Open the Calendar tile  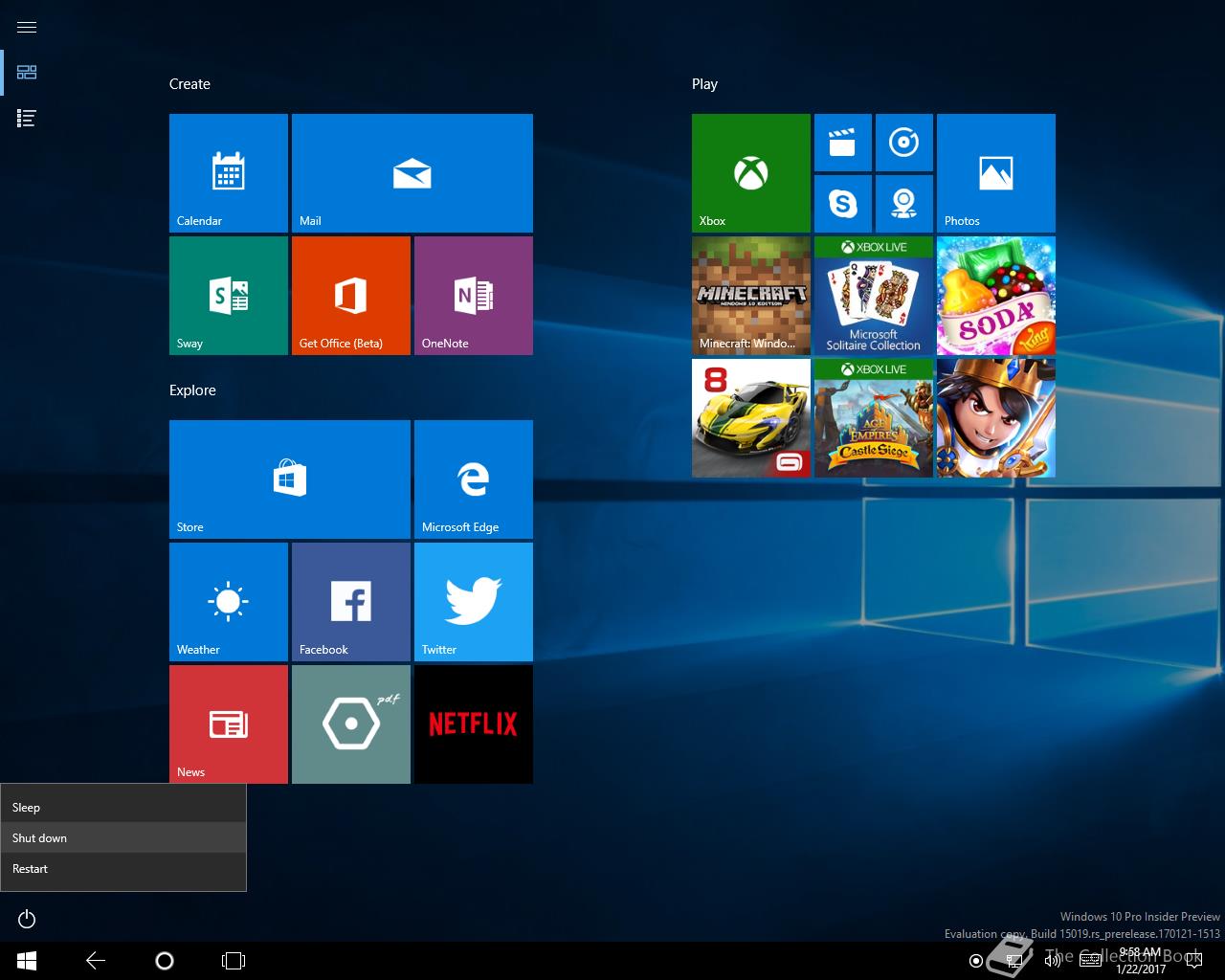[x=229, y=173]
